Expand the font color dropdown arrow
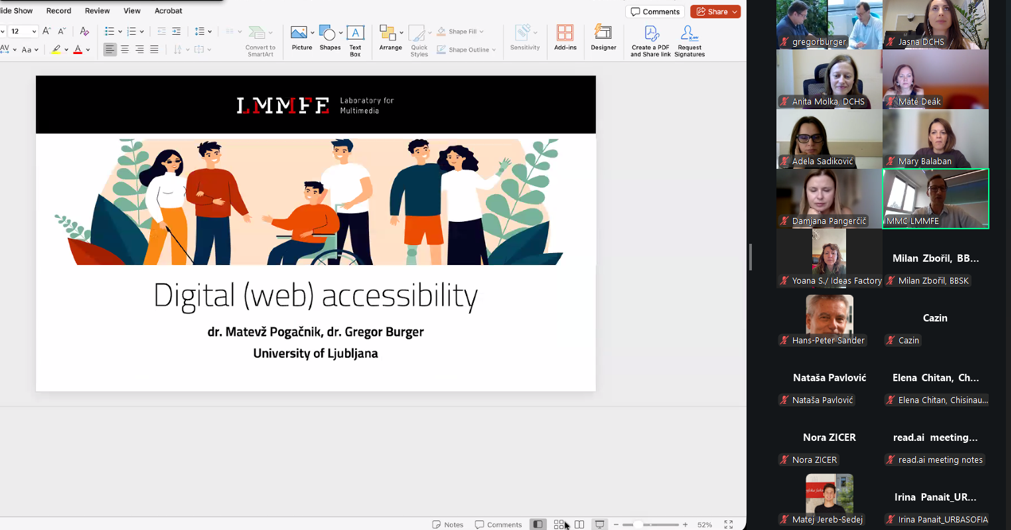Image resolution: width=1011 pixels, height=530 pixels. point(88,50)
